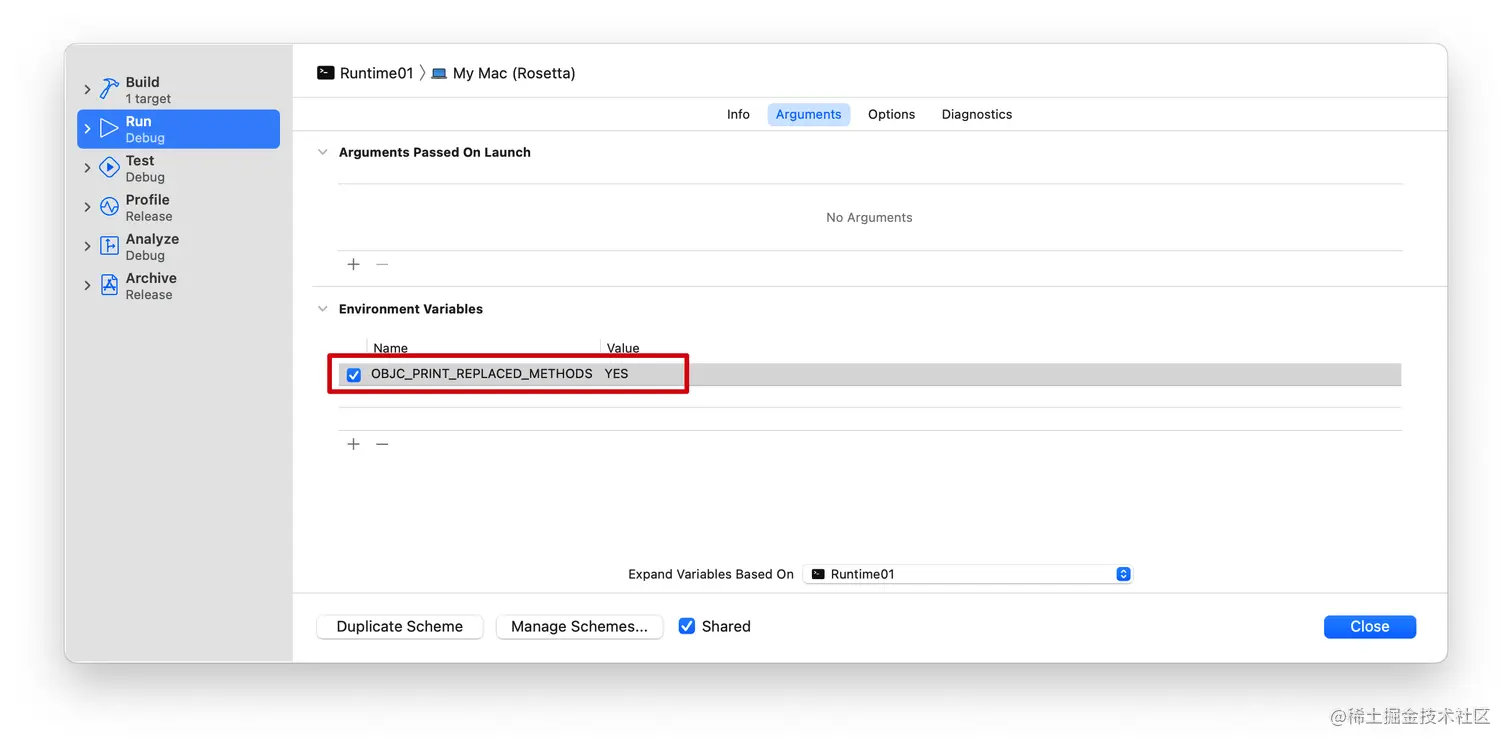The height and width of the screenshot is (748, 1512).
Task: Expand the Run action disclosure arrow
Action: tap(88, 129)
